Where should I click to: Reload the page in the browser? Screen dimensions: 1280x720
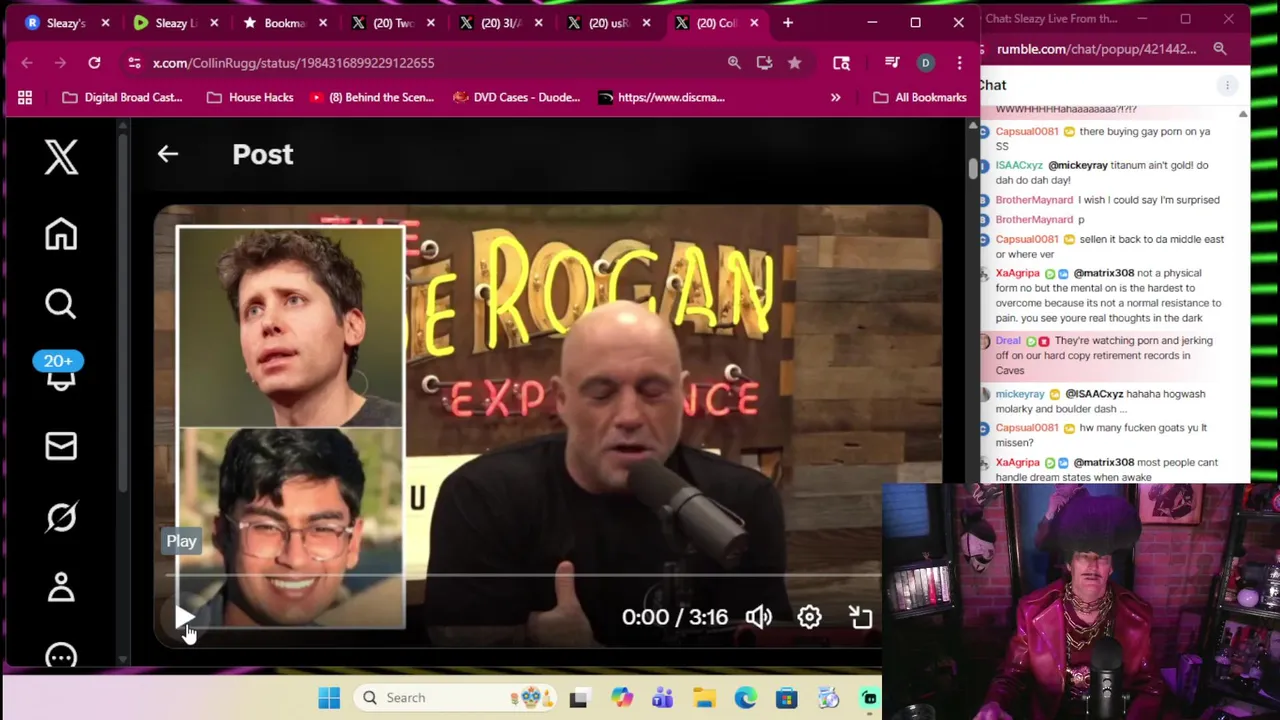94,63
